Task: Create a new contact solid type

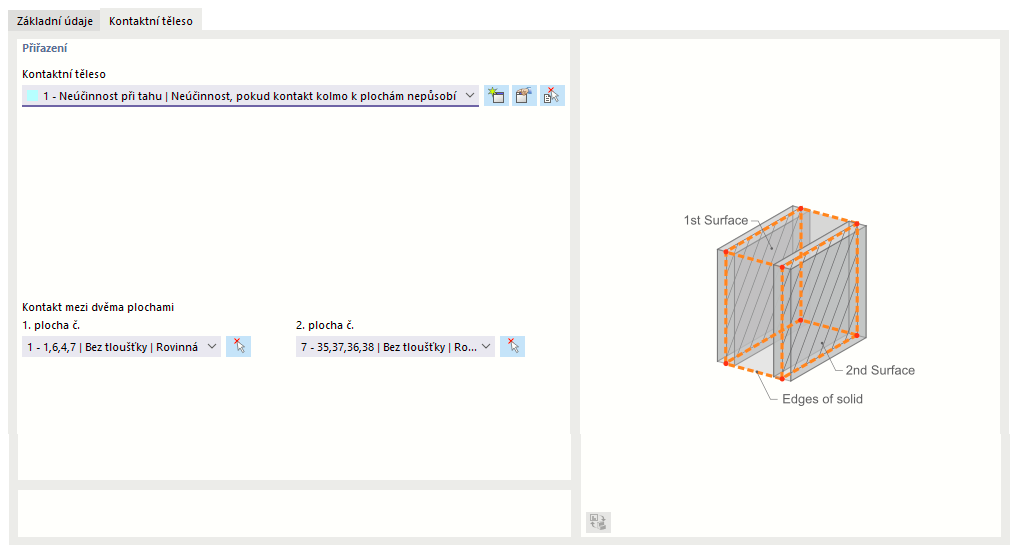Action: point(496,96)
